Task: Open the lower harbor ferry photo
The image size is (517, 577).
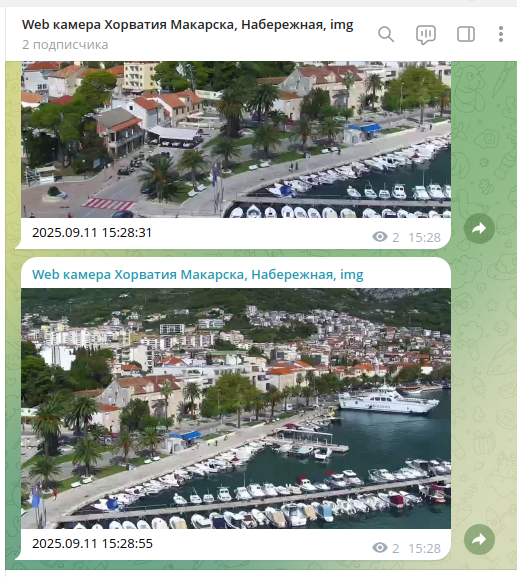Action: click(236, 408)
